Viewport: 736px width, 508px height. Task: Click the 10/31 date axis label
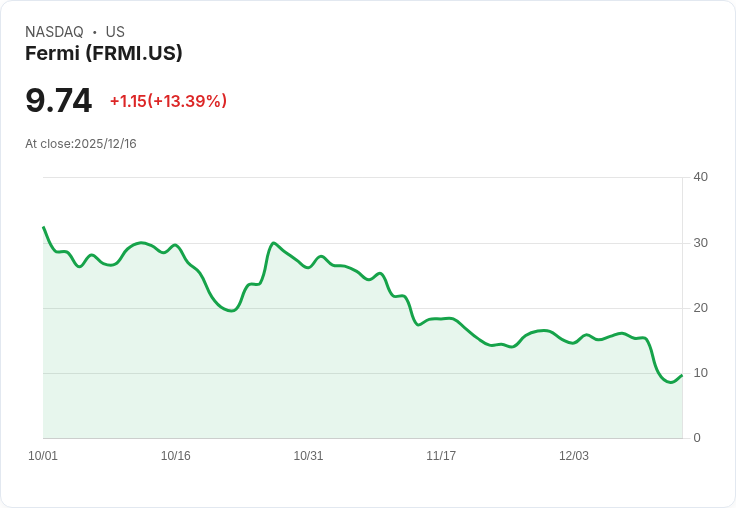coord(308,456)
